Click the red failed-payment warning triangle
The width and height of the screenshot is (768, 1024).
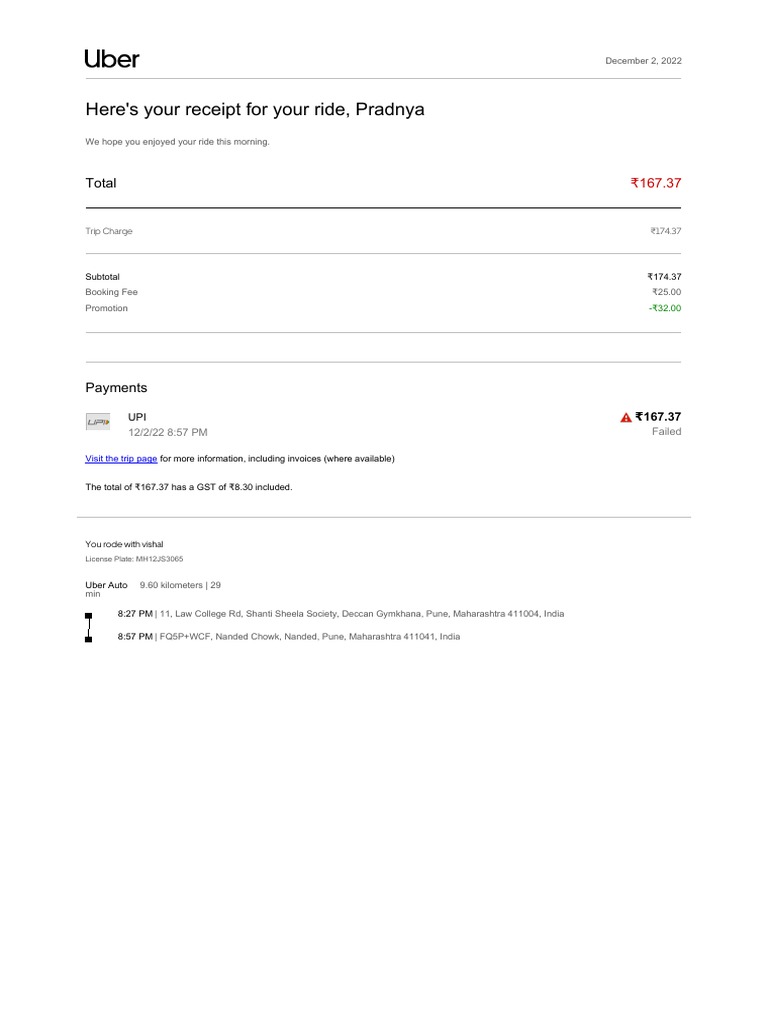(626, 417)
